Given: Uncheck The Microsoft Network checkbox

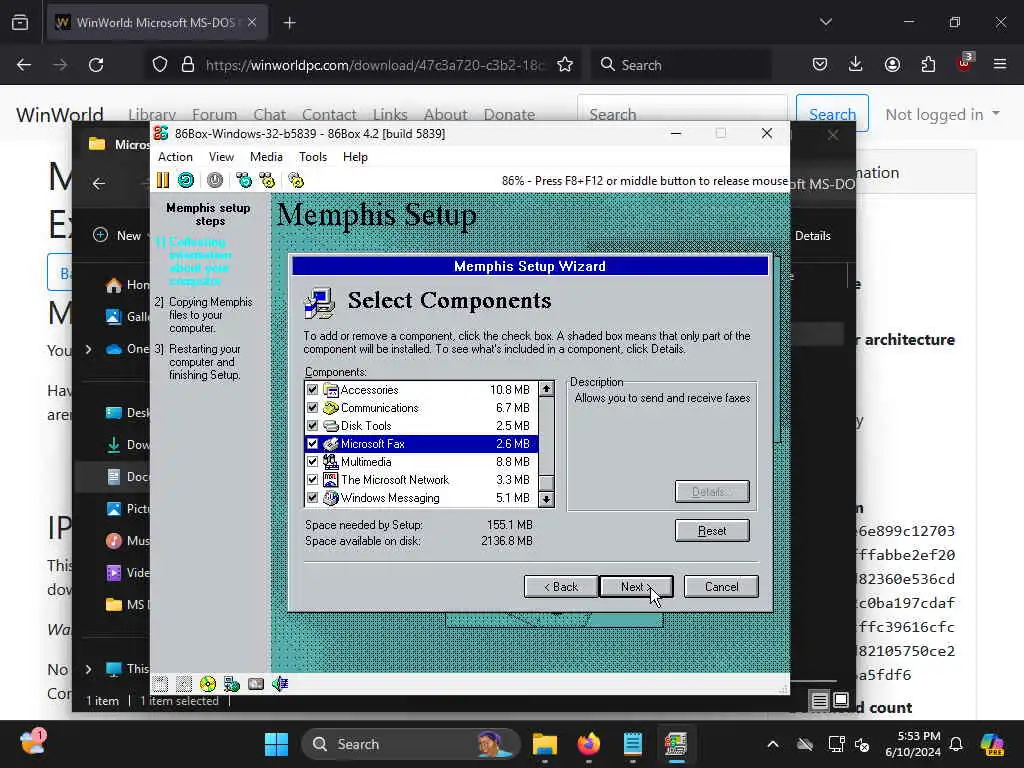Looking at the screenshot, I should pos(313,480).
